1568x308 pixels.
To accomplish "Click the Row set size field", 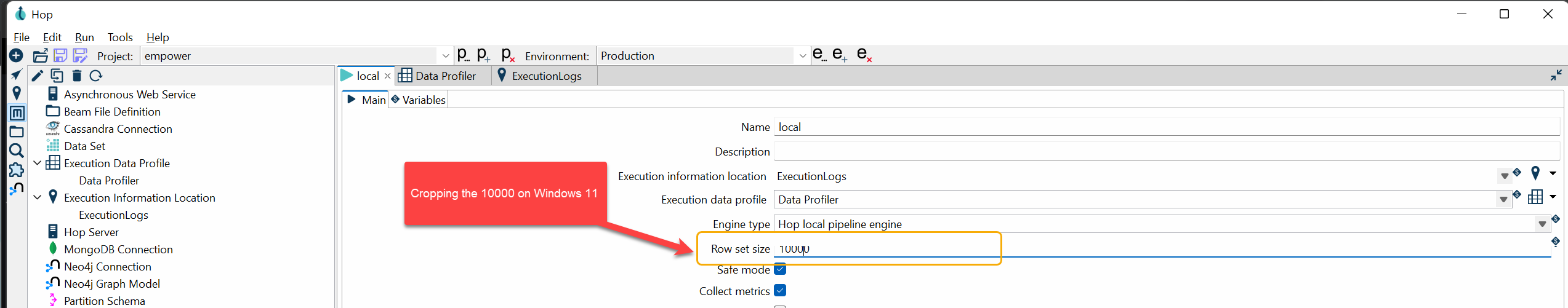I will pos(1162,249).
